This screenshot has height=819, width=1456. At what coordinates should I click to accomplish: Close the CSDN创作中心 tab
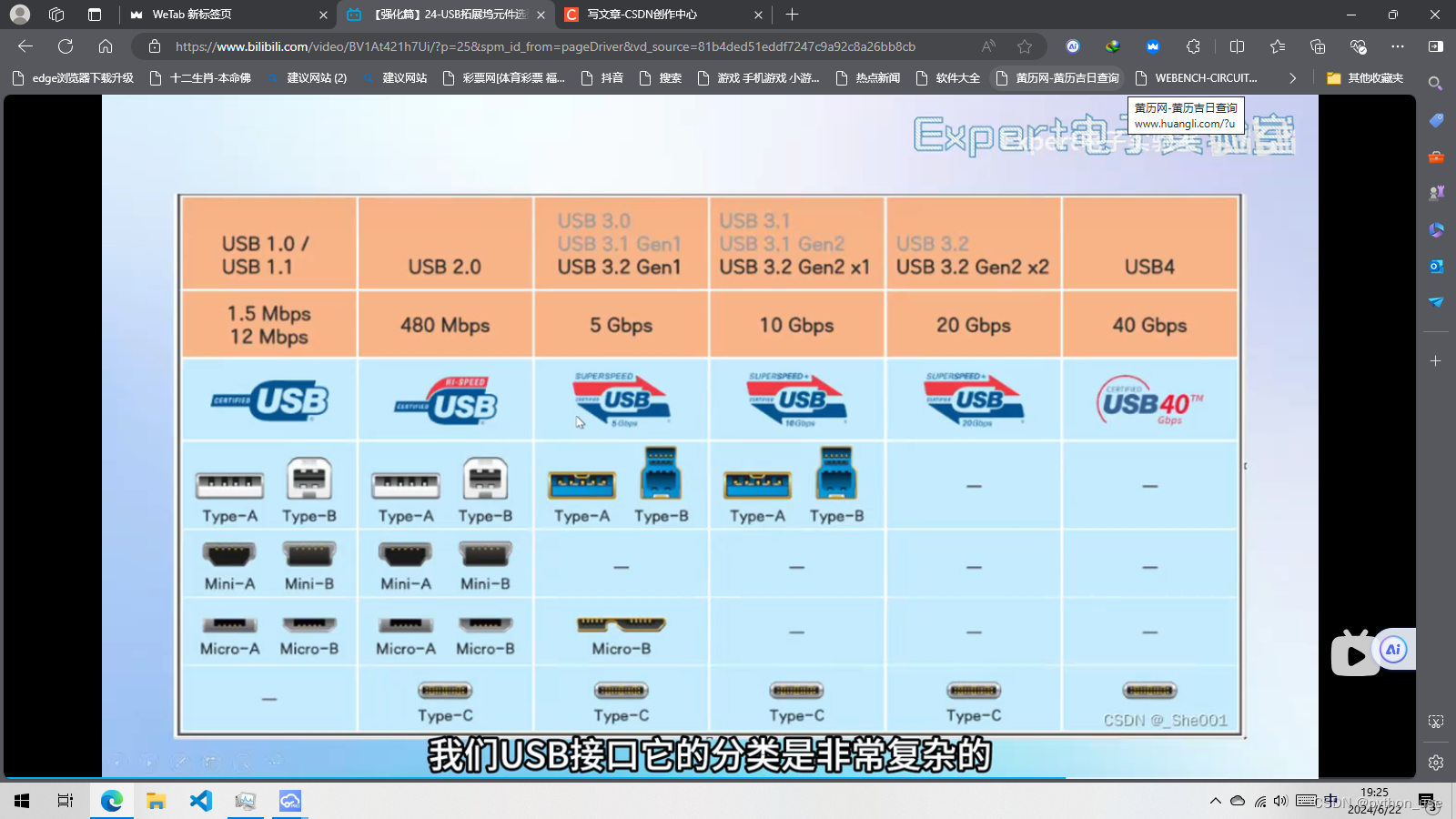click(758, 15)
